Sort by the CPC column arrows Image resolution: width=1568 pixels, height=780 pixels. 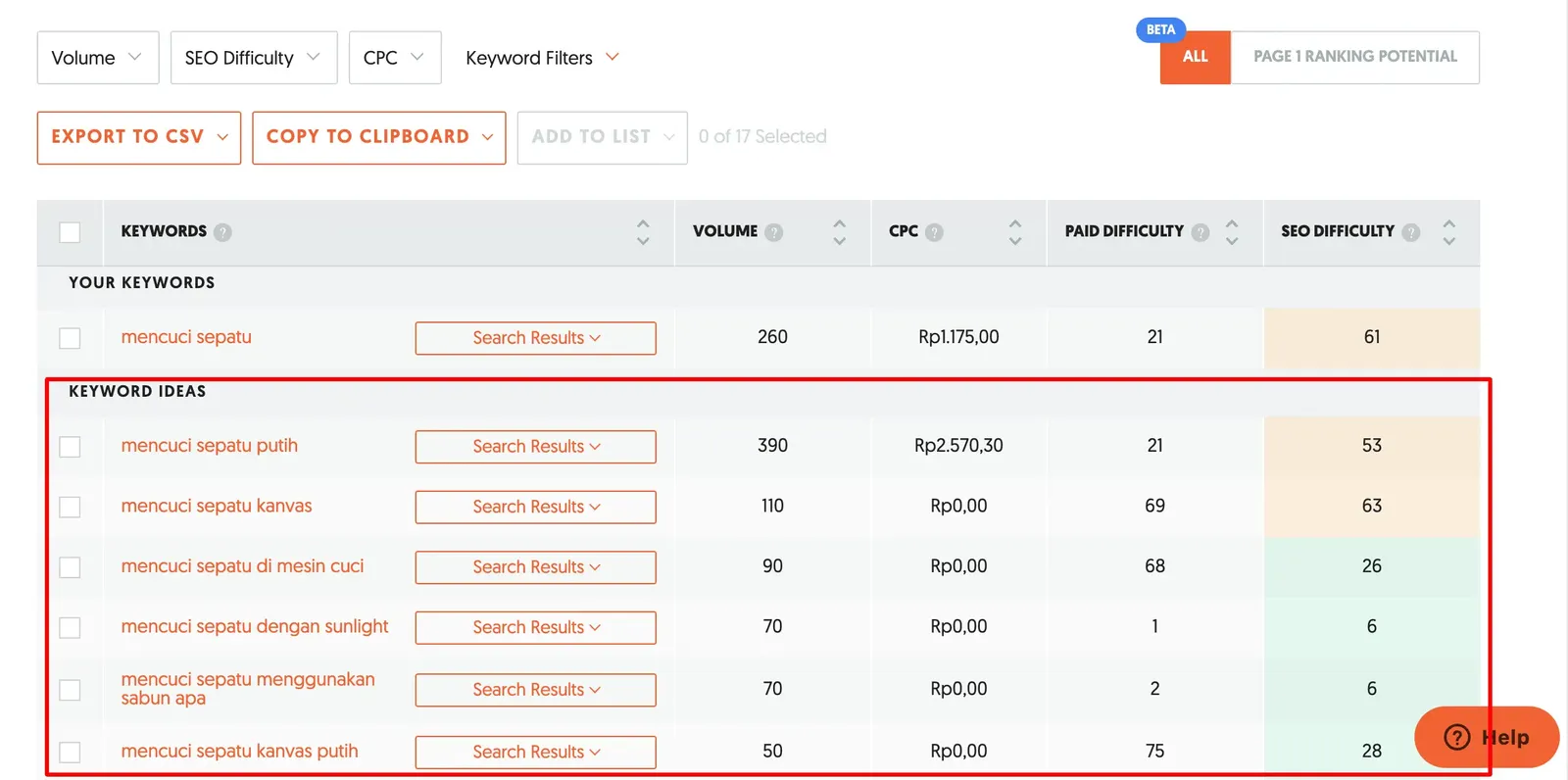(1015, 232)
